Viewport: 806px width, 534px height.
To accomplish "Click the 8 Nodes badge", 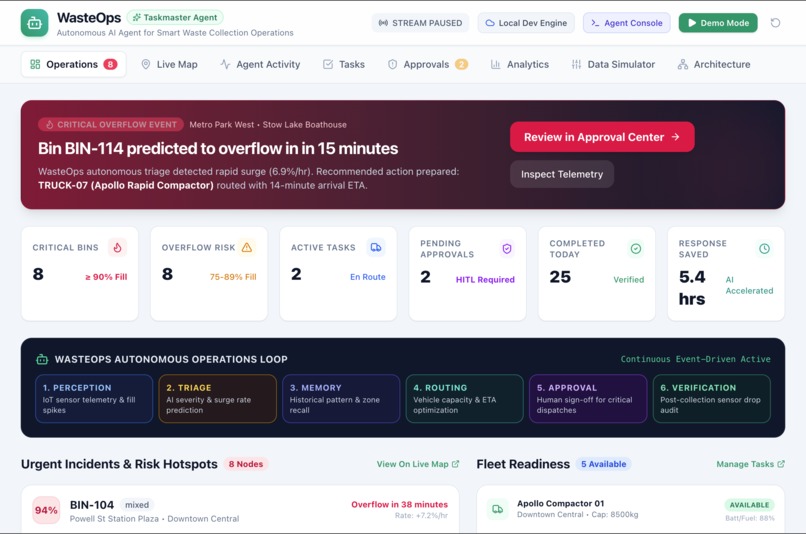I will tap(246, 464).
